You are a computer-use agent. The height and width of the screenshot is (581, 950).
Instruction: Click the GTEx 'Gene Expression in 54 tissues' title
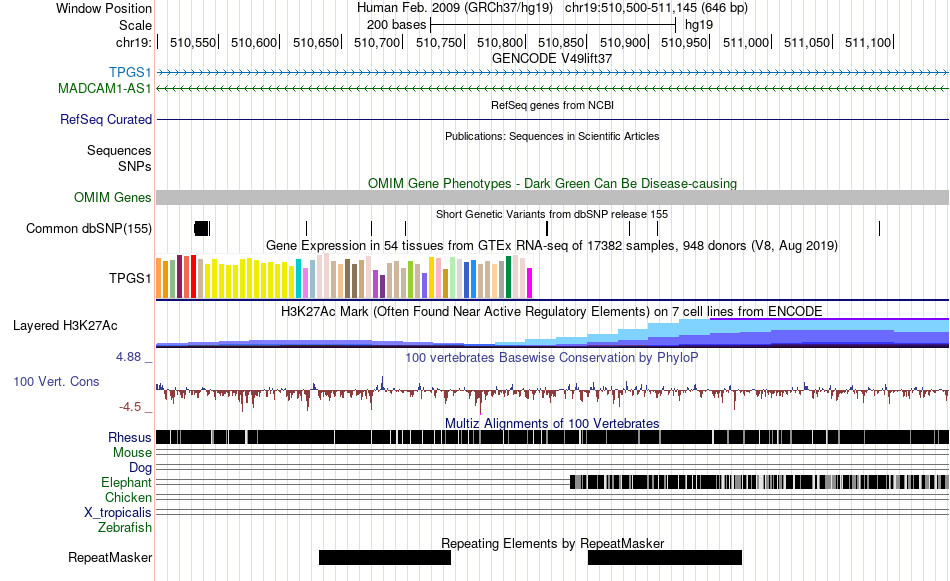pos(552,245)
